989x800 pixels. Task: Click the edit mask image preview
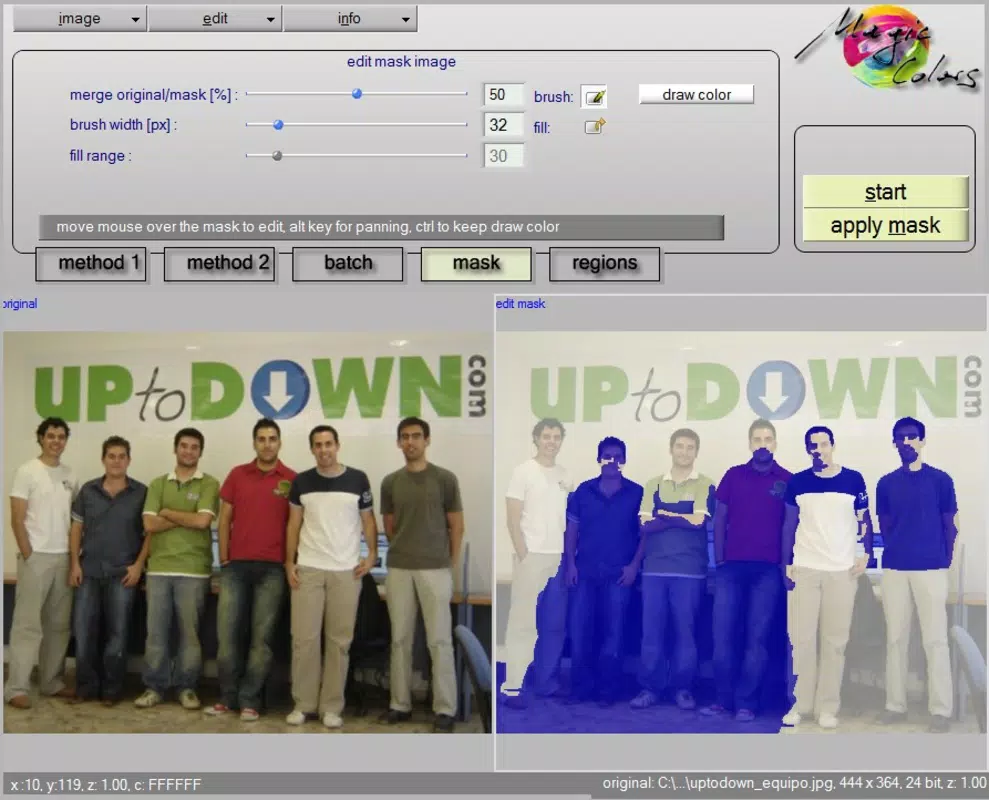pyautogui.click(x=742, y=532)
